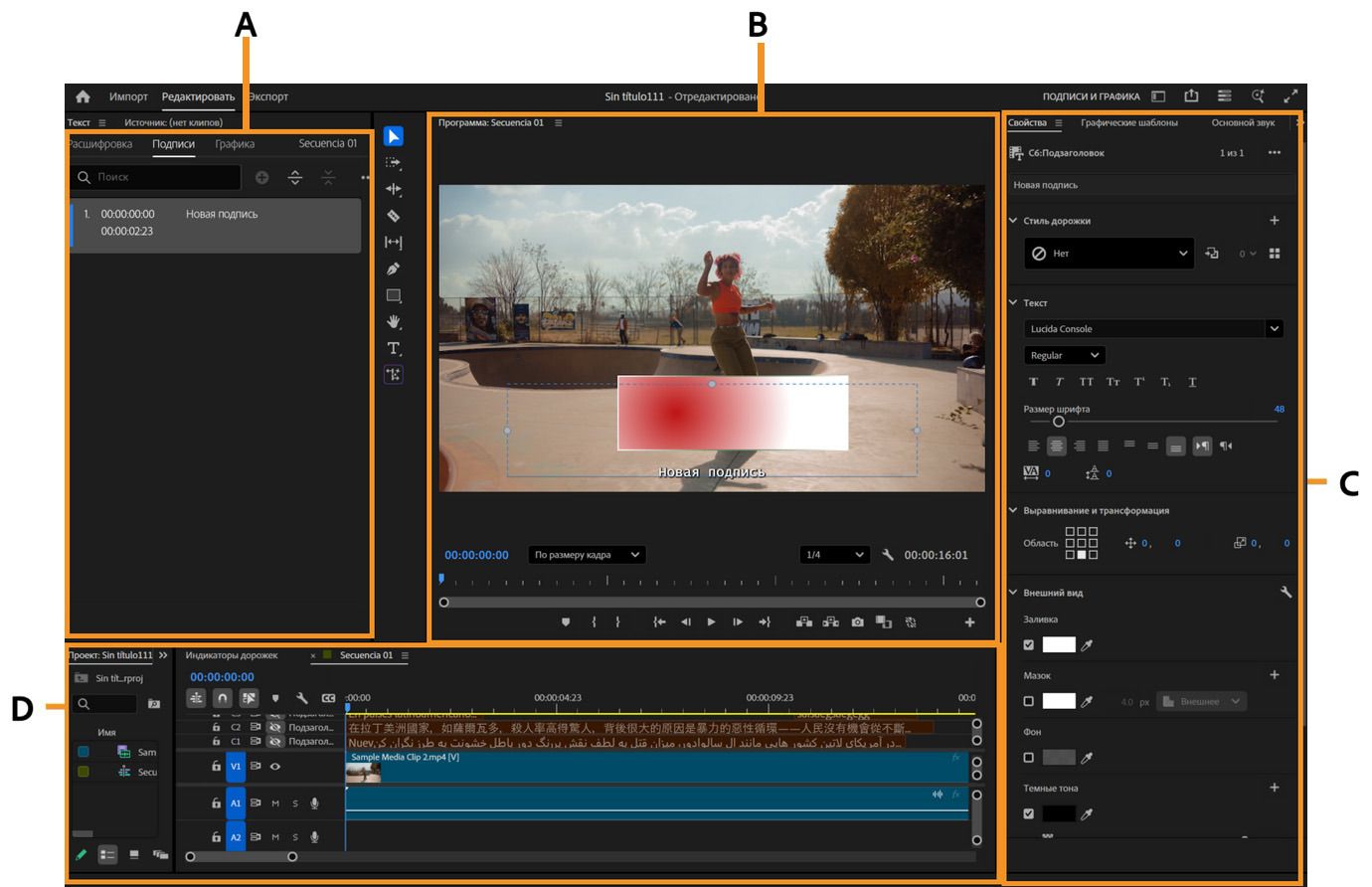Toggle V1 track visibility eye

click(x=275, y=767)
